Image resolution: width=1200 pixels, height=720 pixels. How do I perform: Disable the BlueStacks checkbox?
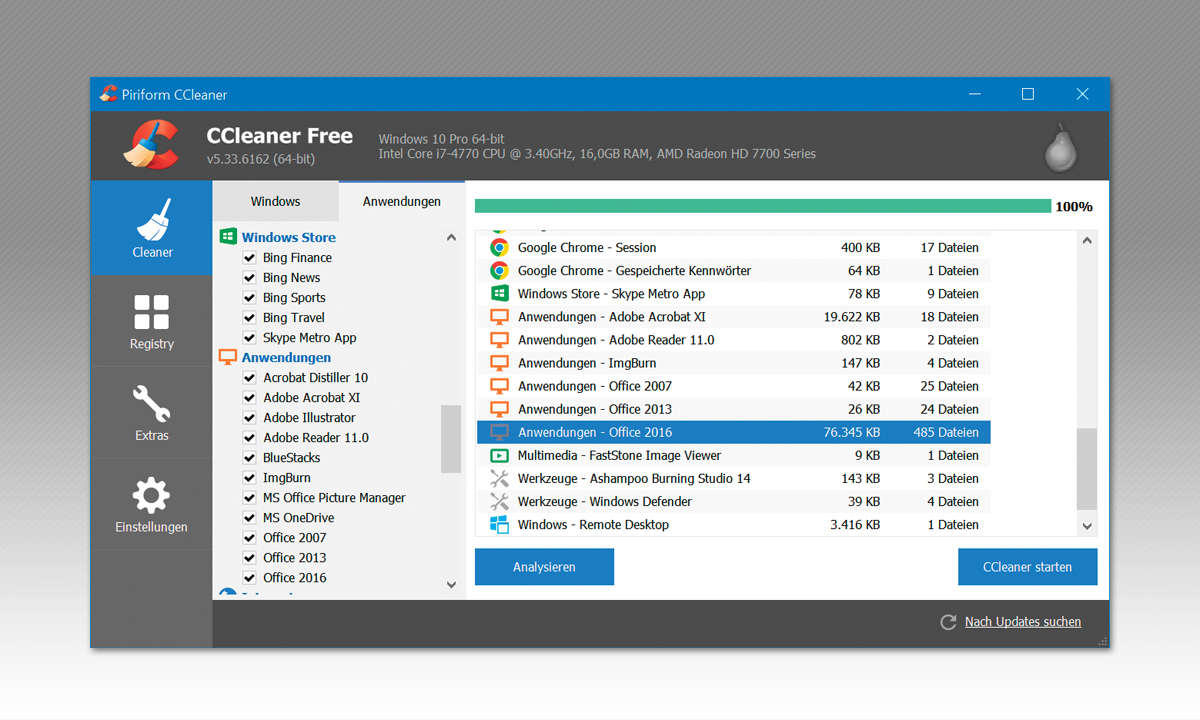point(250,457)
